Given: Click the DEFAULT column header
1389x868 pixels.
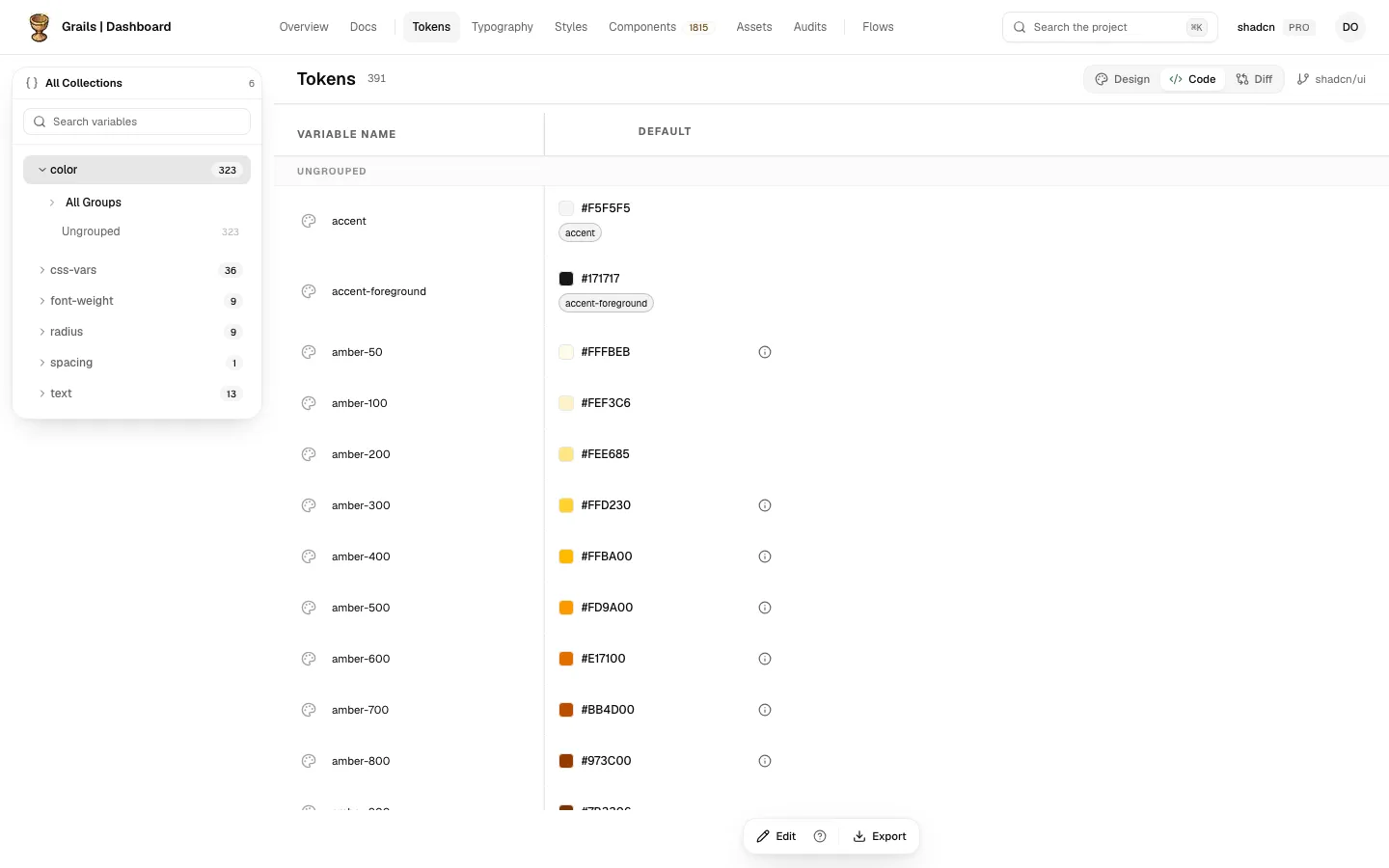Looking at the screenshot, I should click(x=665, y=131).
